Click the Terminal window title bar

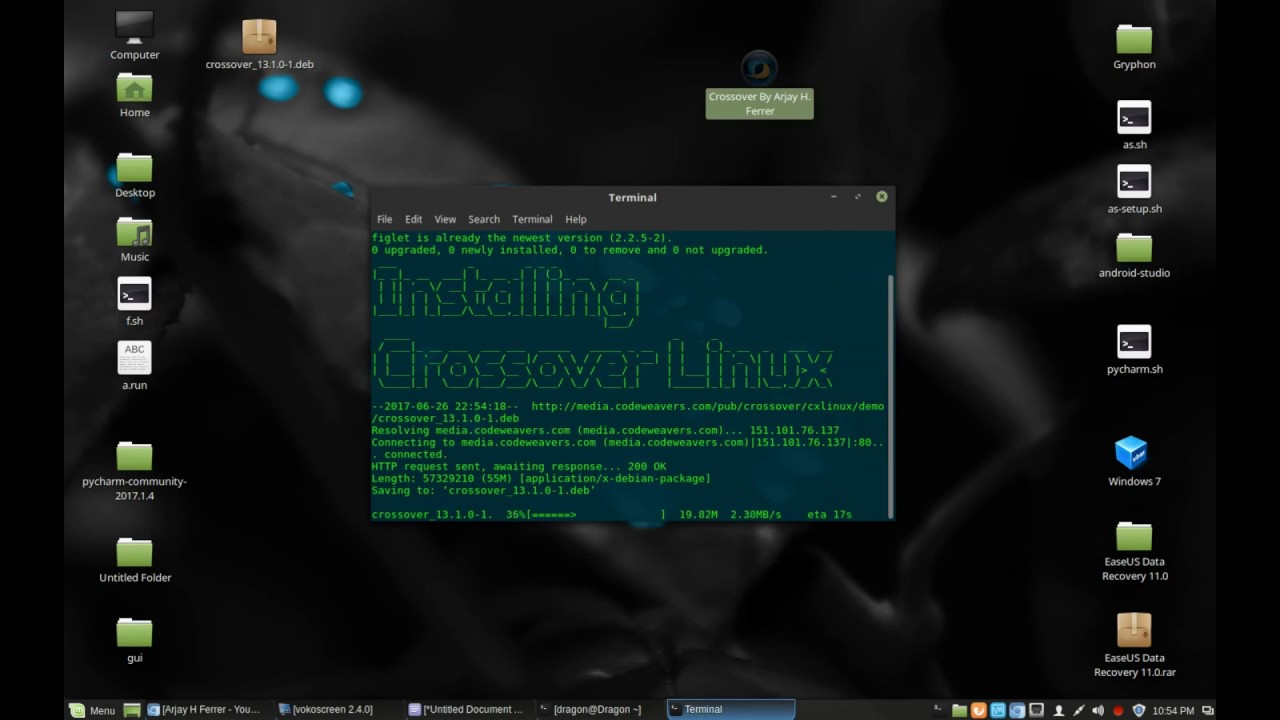tap(632, 197)
